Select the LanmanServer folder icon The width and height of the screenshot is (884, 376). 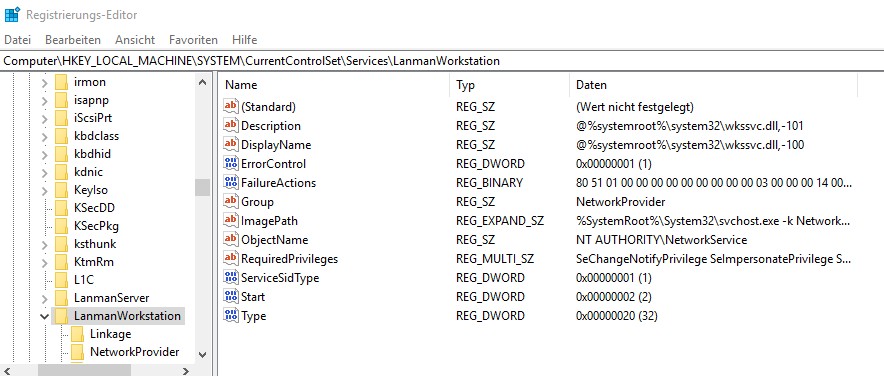[x=61, y=298]
